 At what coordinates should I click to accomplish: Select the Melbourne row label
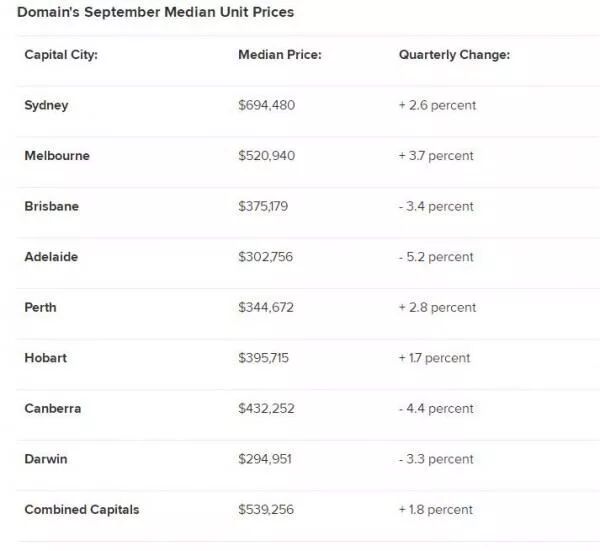[57, 156]
